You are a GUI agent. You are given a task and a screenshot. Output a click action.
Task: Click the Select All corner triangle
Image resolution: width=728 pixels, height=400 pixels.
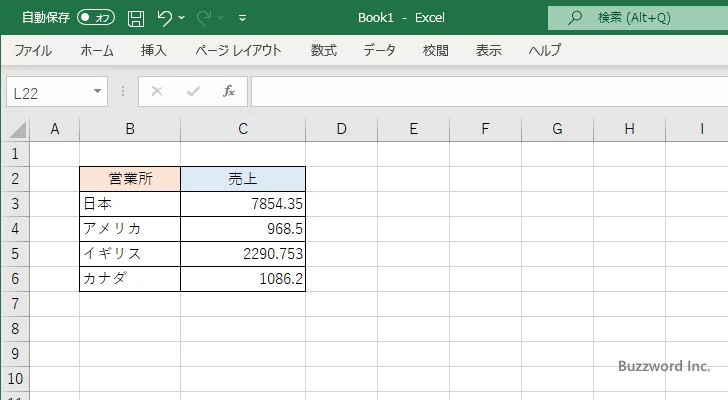coord(17,129)
